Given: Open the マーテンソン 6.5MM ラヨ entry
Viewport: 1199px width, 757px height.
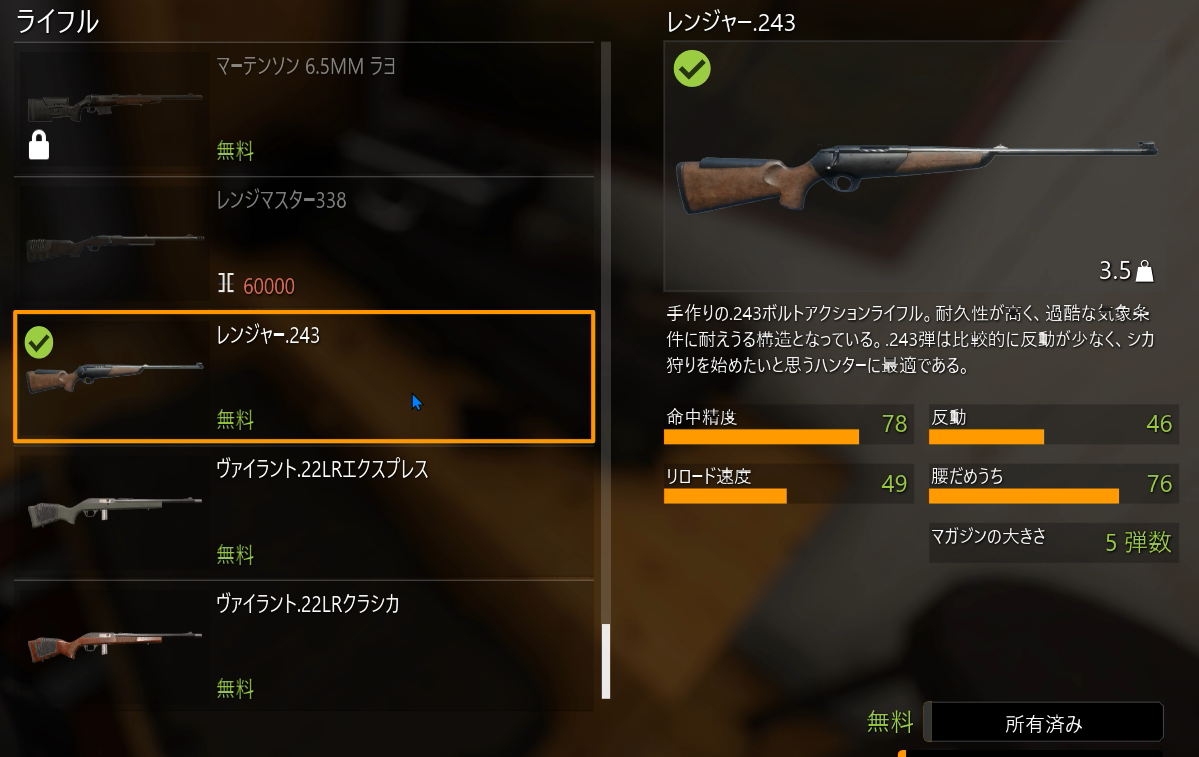Looking at the screenshot, I should [x=304, y=109].
